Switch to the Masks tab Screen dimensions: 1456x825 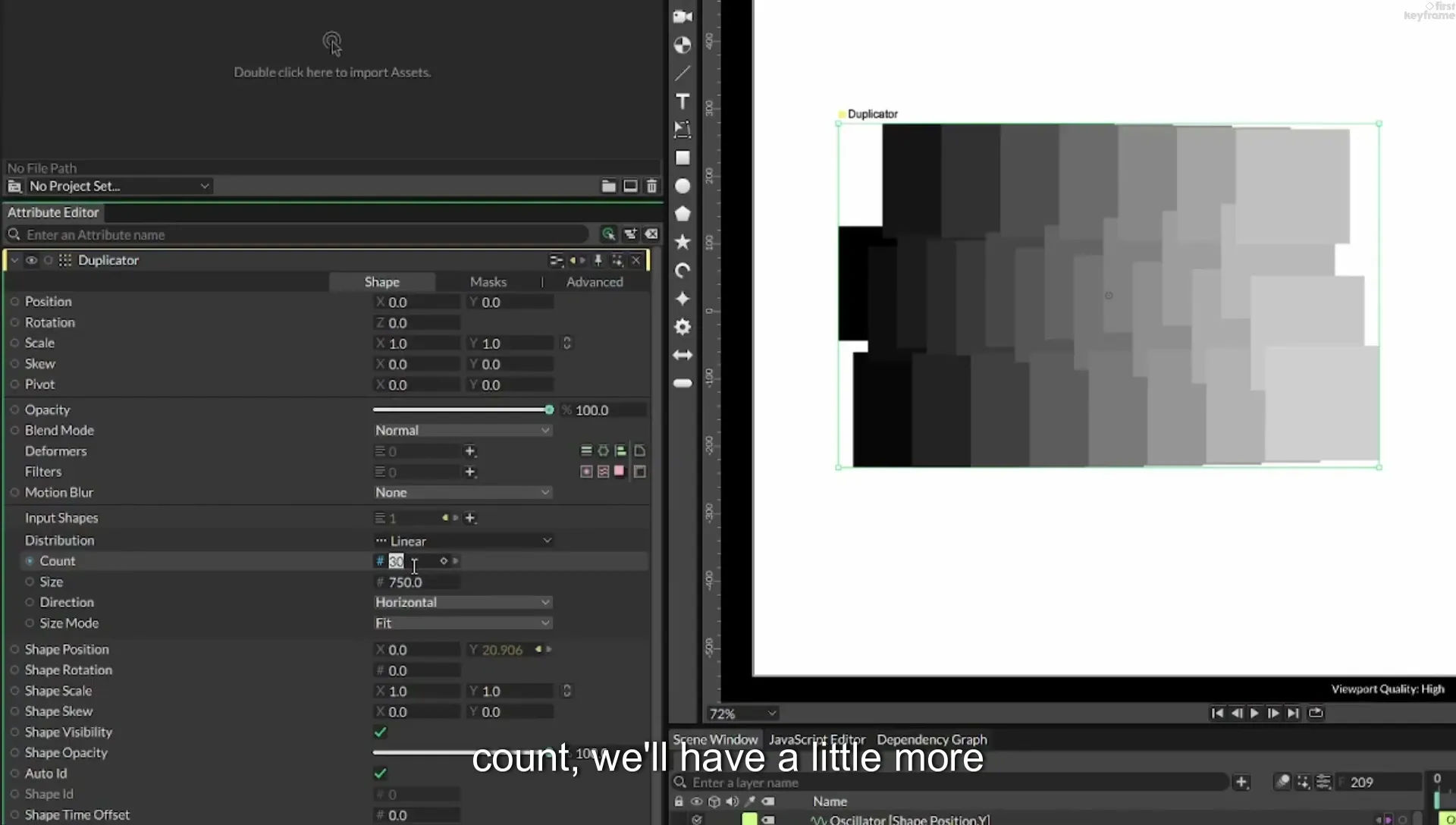488,281
